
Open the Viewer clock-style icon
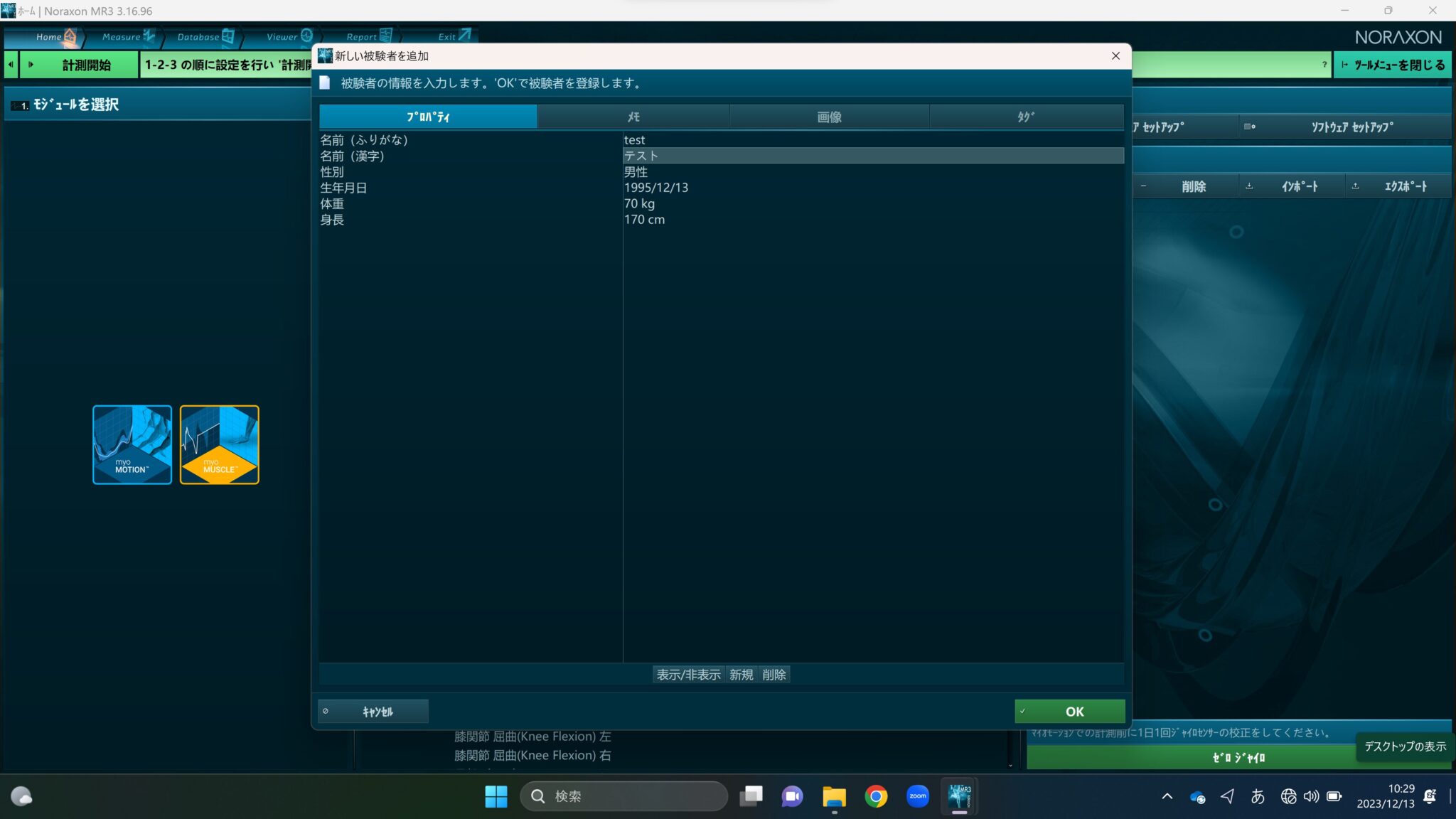click(307, 36)
